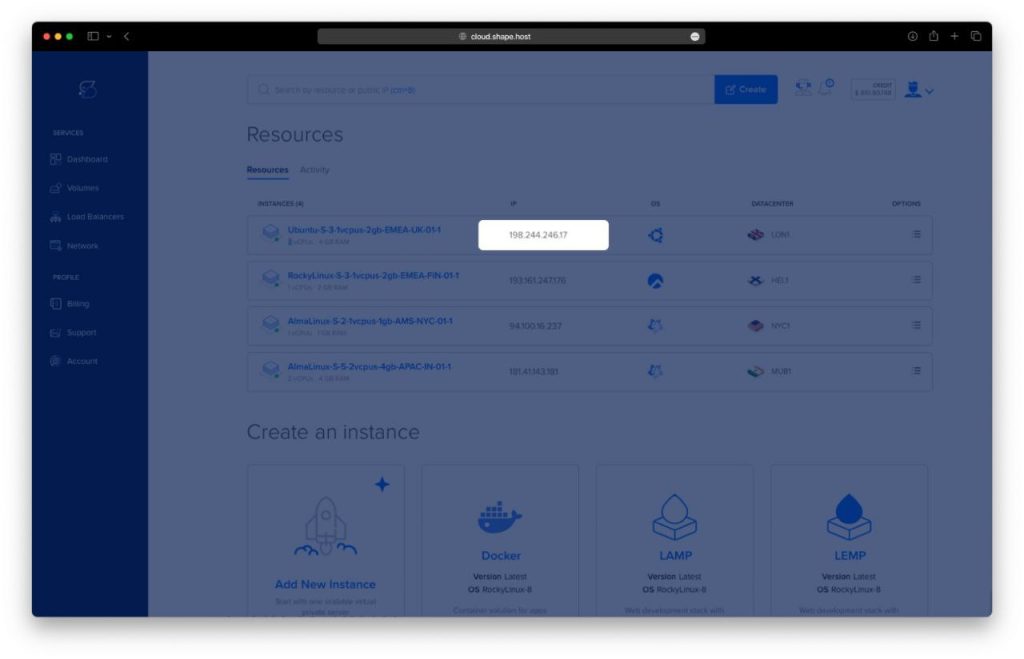Click the Ubuntu OS icon
Image resolution: width=1024 pixels, height=659 pixels.
656,235
